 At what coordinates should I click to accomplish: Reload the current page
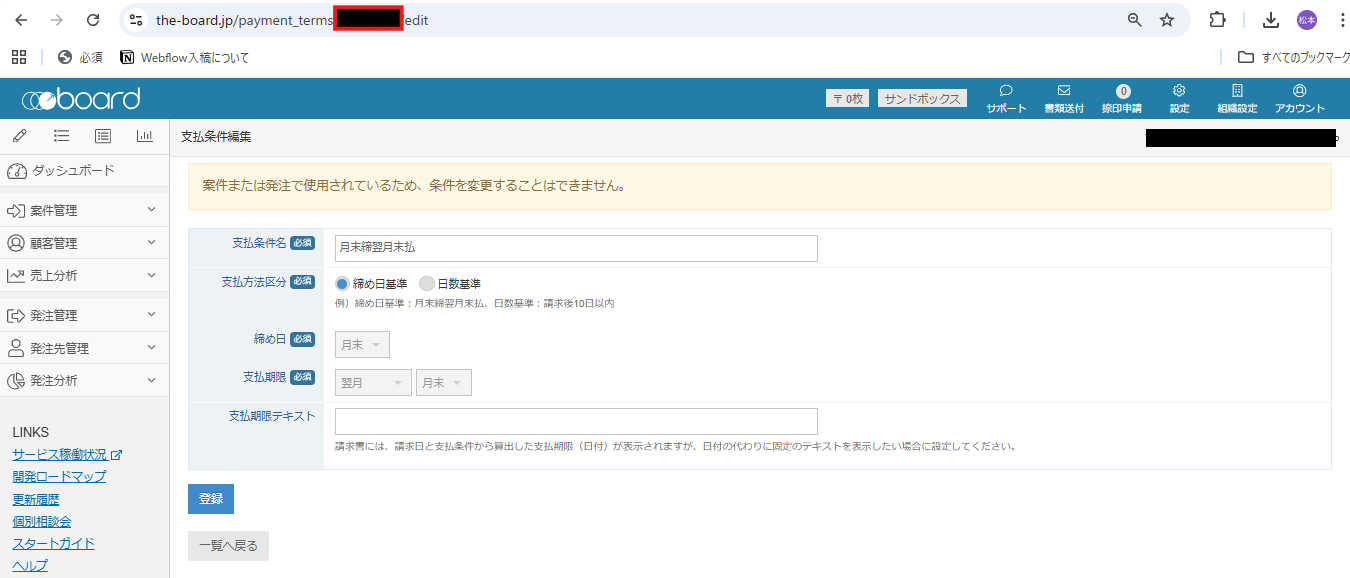[93, 20]
